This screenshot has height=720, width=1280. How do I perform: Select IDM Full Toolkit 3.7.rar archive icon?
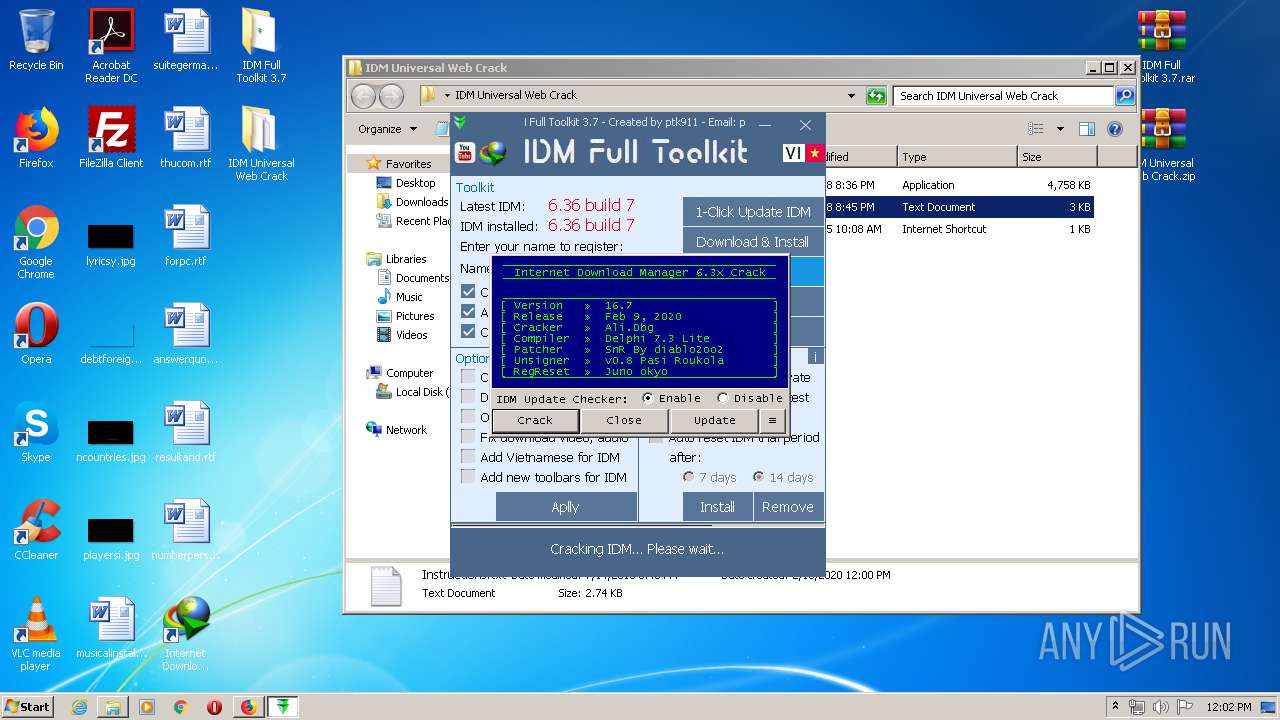tap(1164, 46)
